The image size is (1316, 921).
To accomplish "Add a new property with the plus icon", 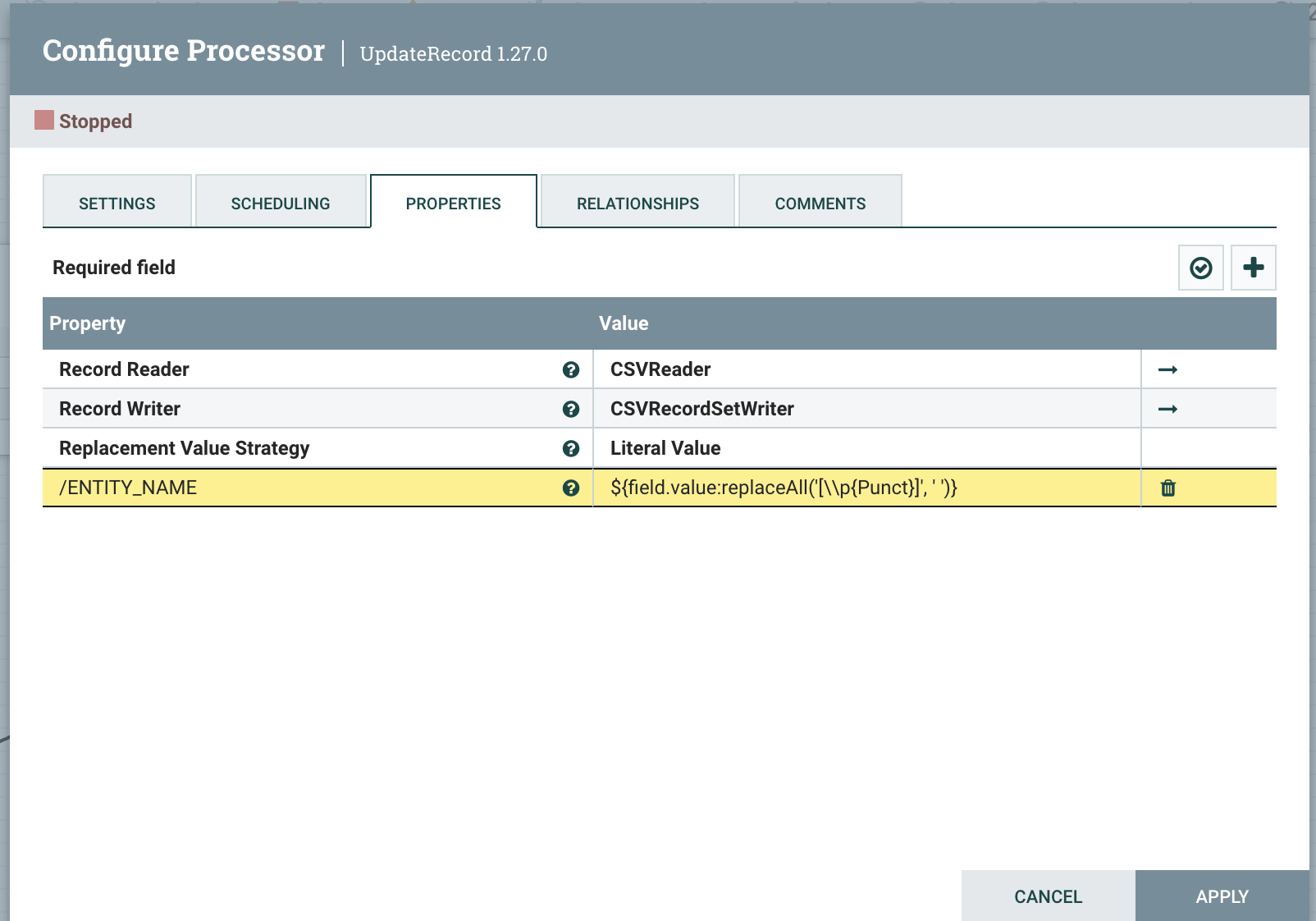I will (x=1253, y=267).
